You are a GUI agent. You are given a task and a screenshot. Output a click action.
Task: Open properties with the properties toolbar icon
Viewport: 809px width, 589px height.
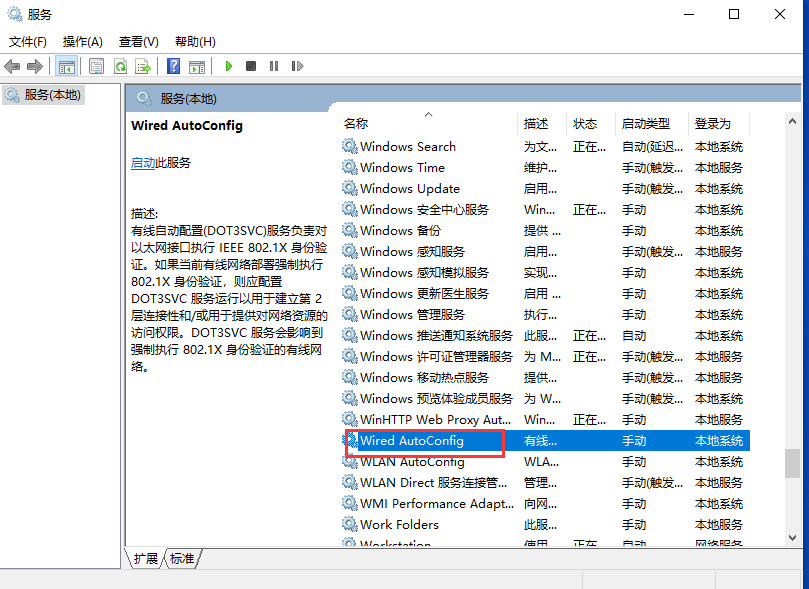[x=96, y=66]
